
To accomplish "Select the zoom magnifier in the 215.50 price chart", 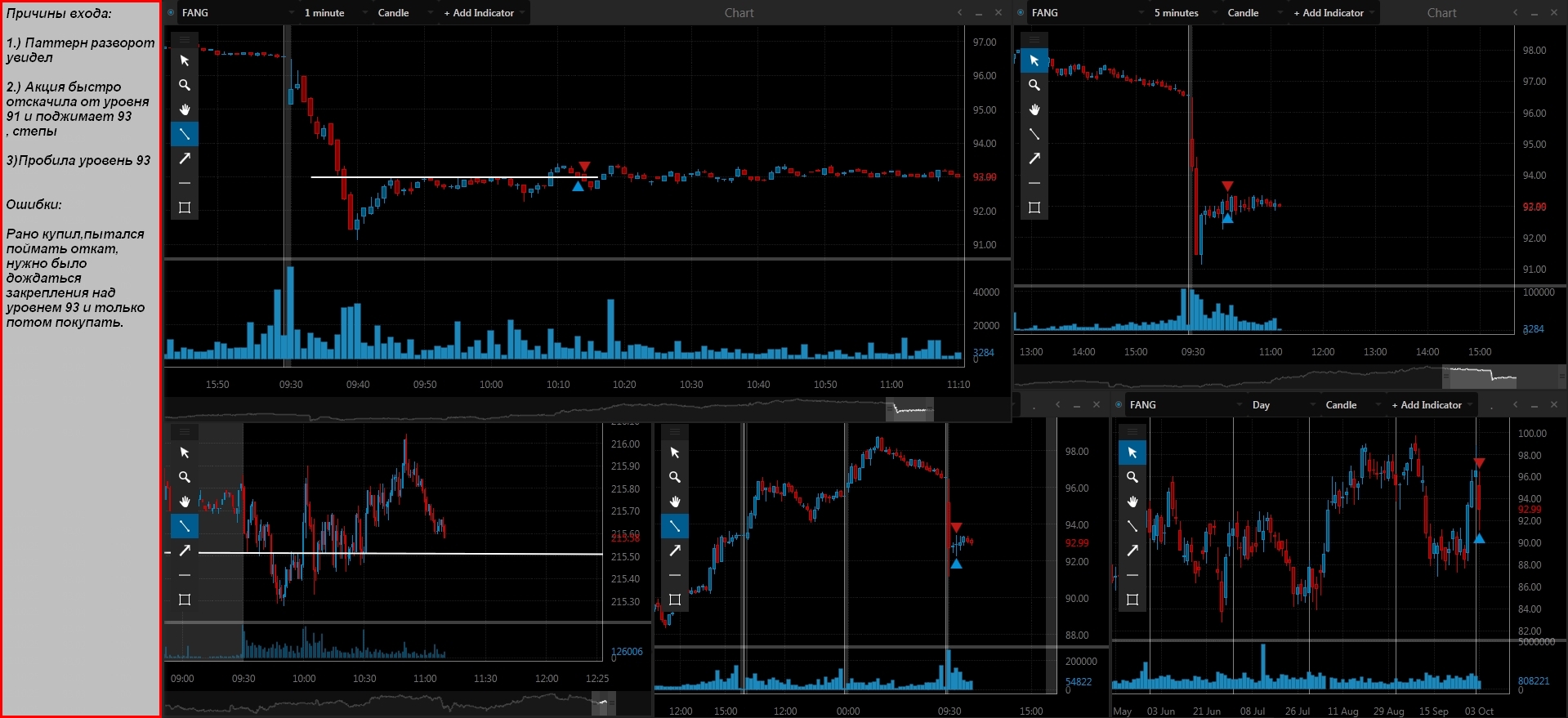I will click(x=185, y=477).
